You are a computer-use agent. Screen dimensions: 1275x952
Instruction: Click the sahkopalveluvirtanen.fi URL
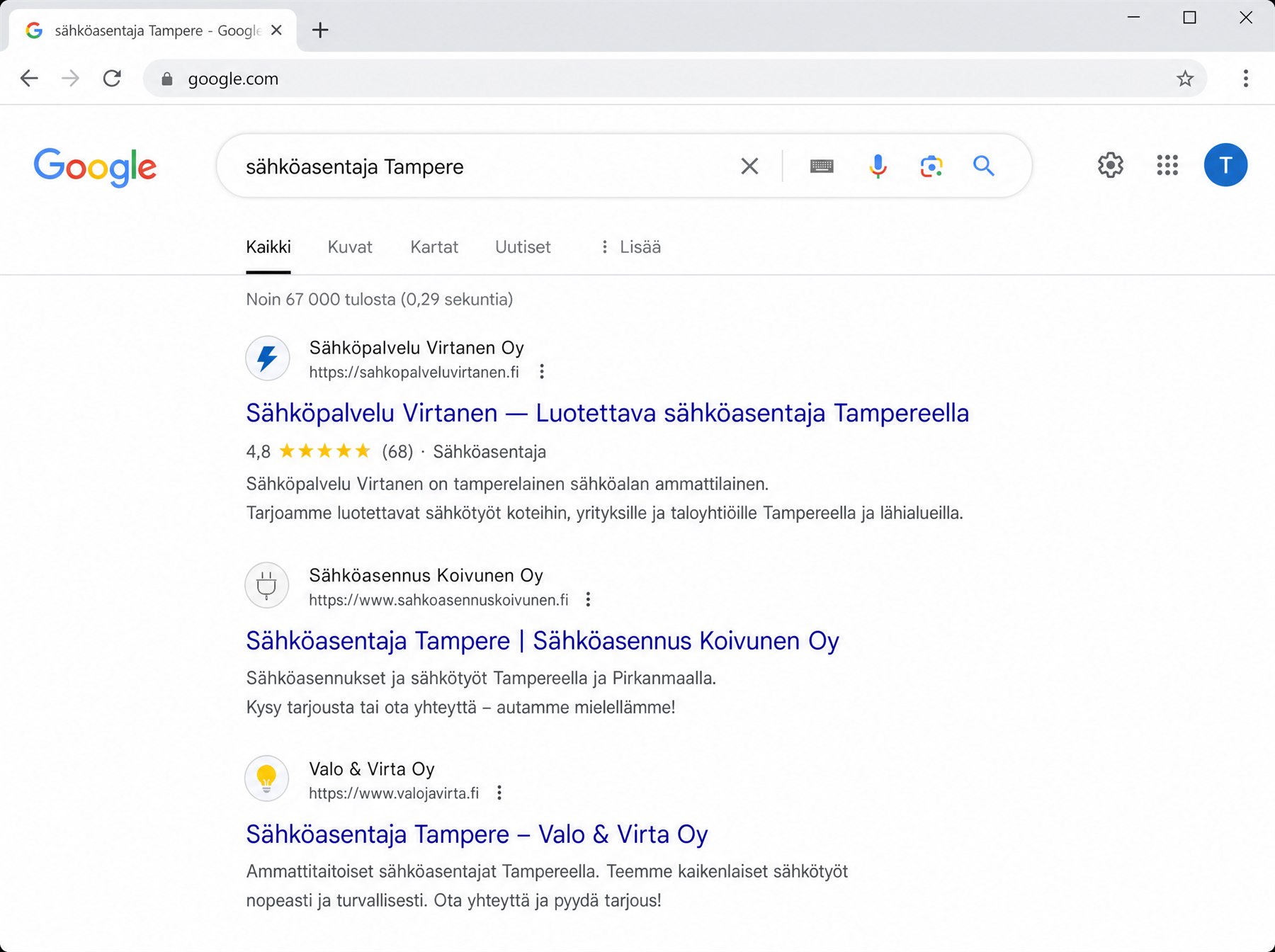click(414, 373)
